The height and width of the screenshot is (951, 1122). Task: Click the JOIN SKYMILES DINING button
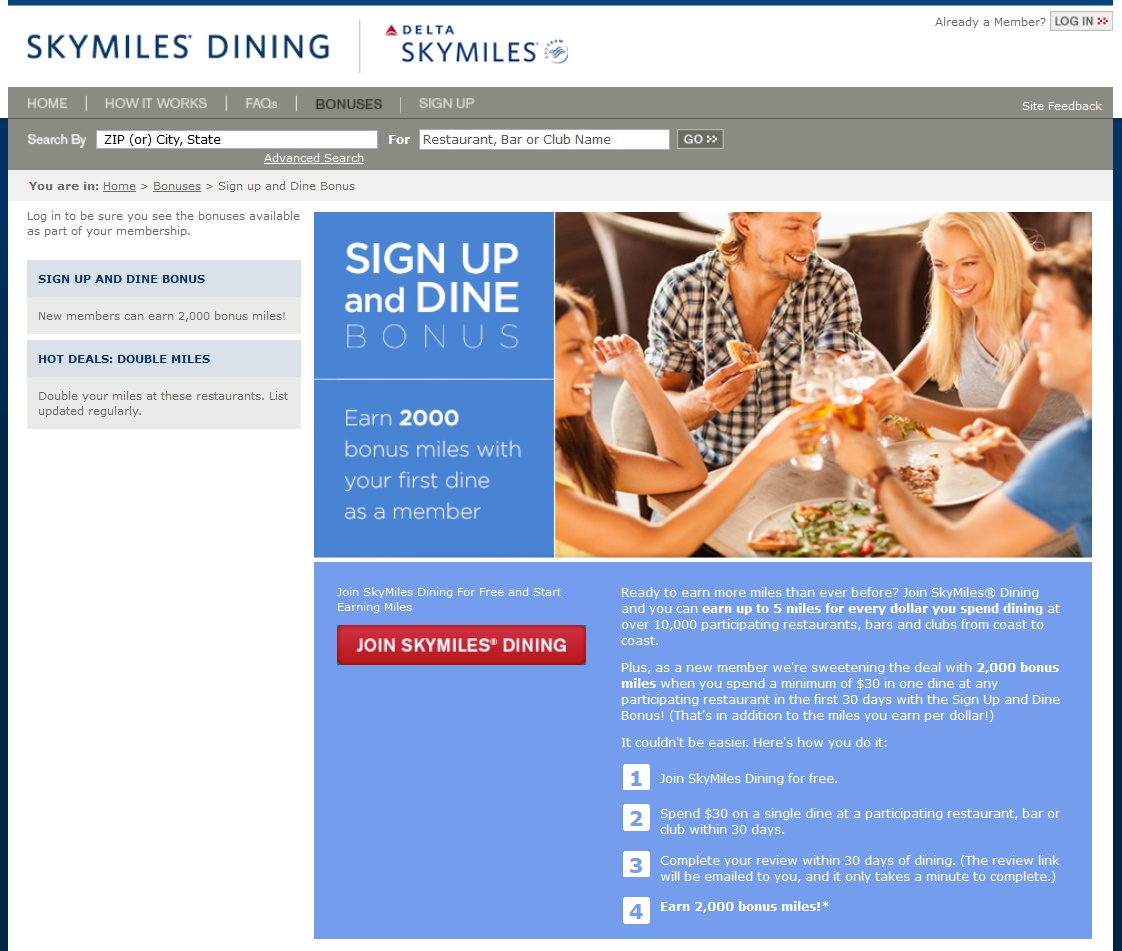point(462,645)
